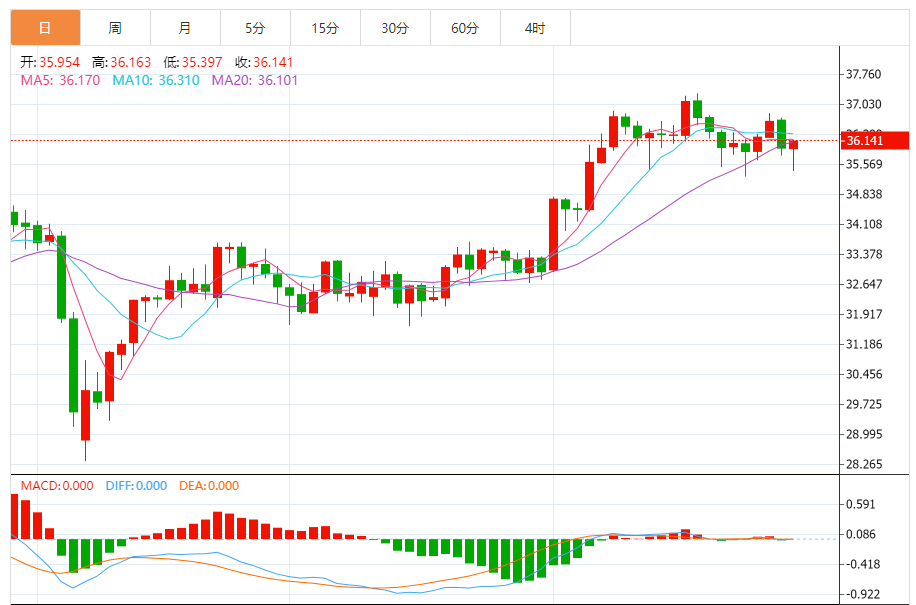This screenshot has height=605, width=916.
Task: Open the 15分 timeframe tab
Action: click(x=325, y=27)
